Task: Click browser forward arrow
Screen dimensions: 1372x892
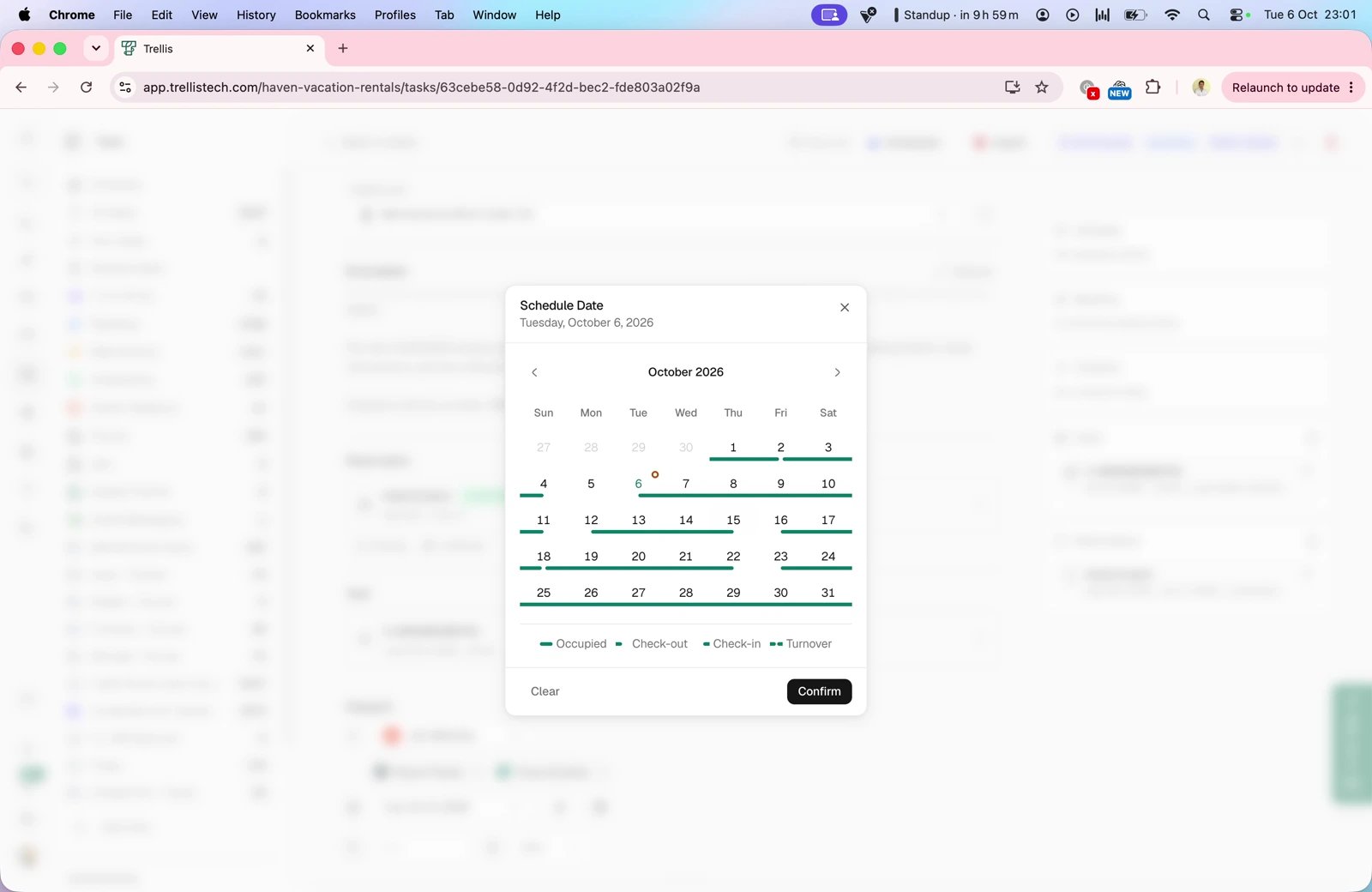Action: pyautogui.click(x=53, y=87)
